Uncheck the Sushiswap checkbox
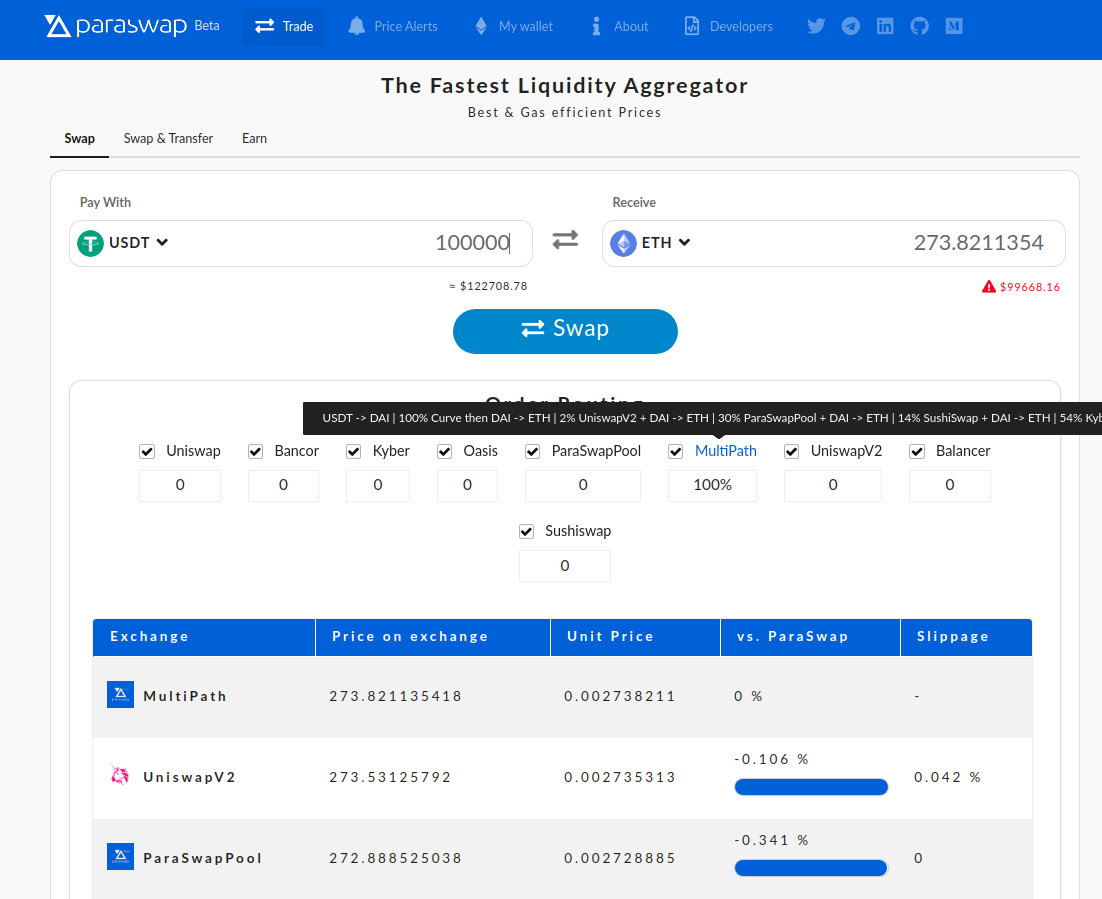Image resolution: width=1102 pixels, height=899 pixels. [x=526, y=531]
